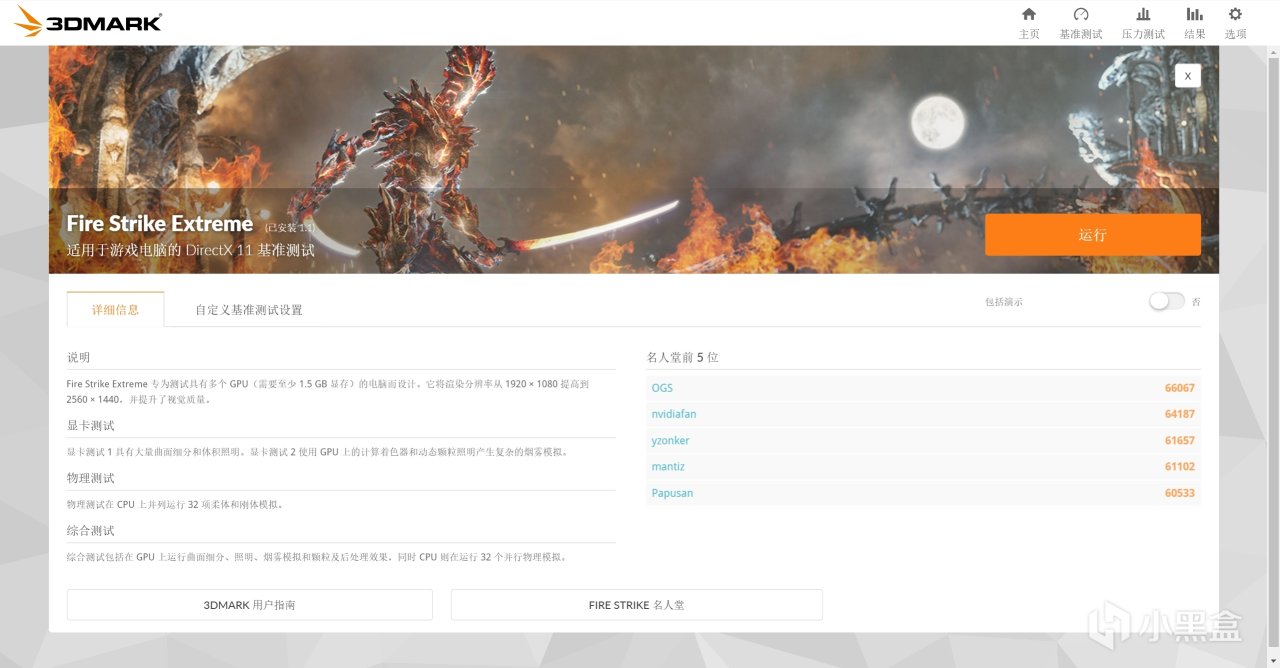This screenshot has height=668, width=1280.
Task: Open nvidiafan hall of fame entry
Action: point(674,414)
